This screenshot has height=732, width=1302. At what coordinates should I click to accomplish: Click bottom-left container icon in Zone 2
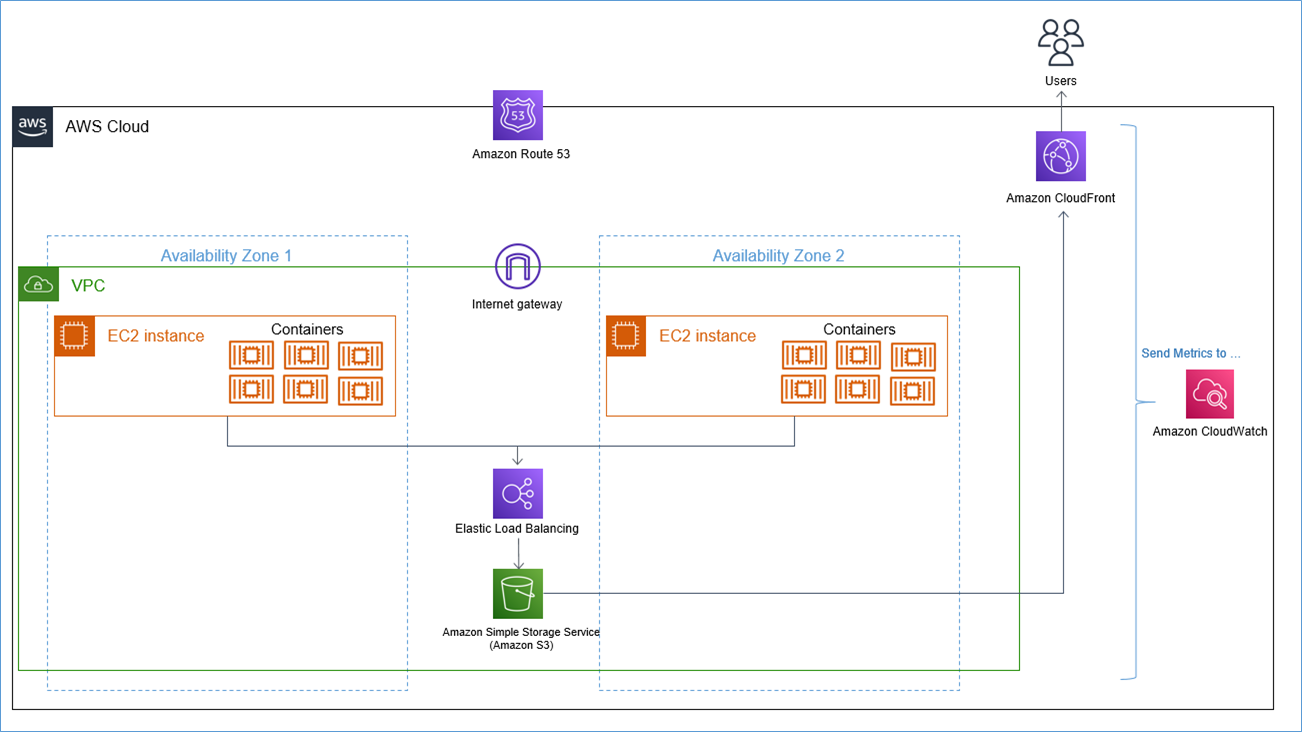(803, 389)
